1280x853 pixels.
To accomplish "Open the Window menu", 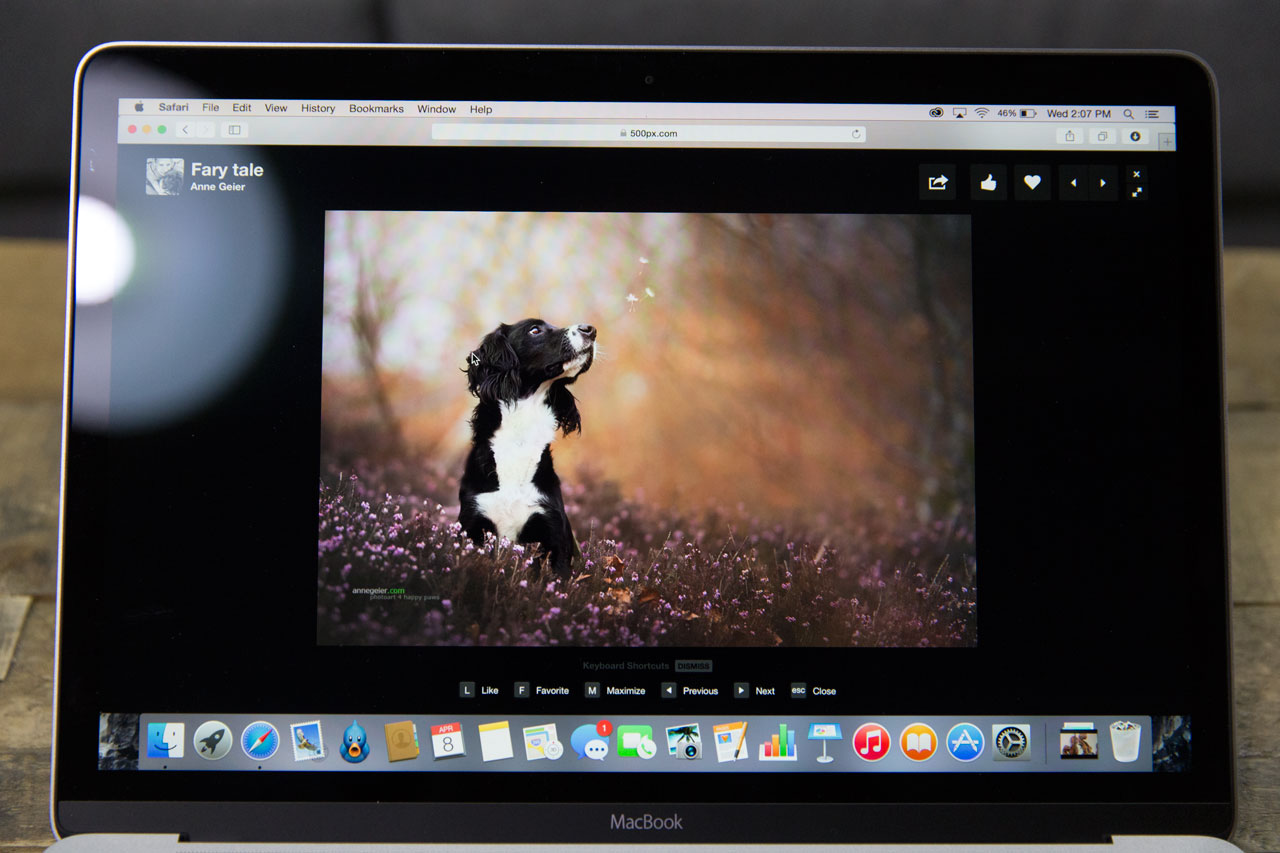I will [x=437, y=109].
